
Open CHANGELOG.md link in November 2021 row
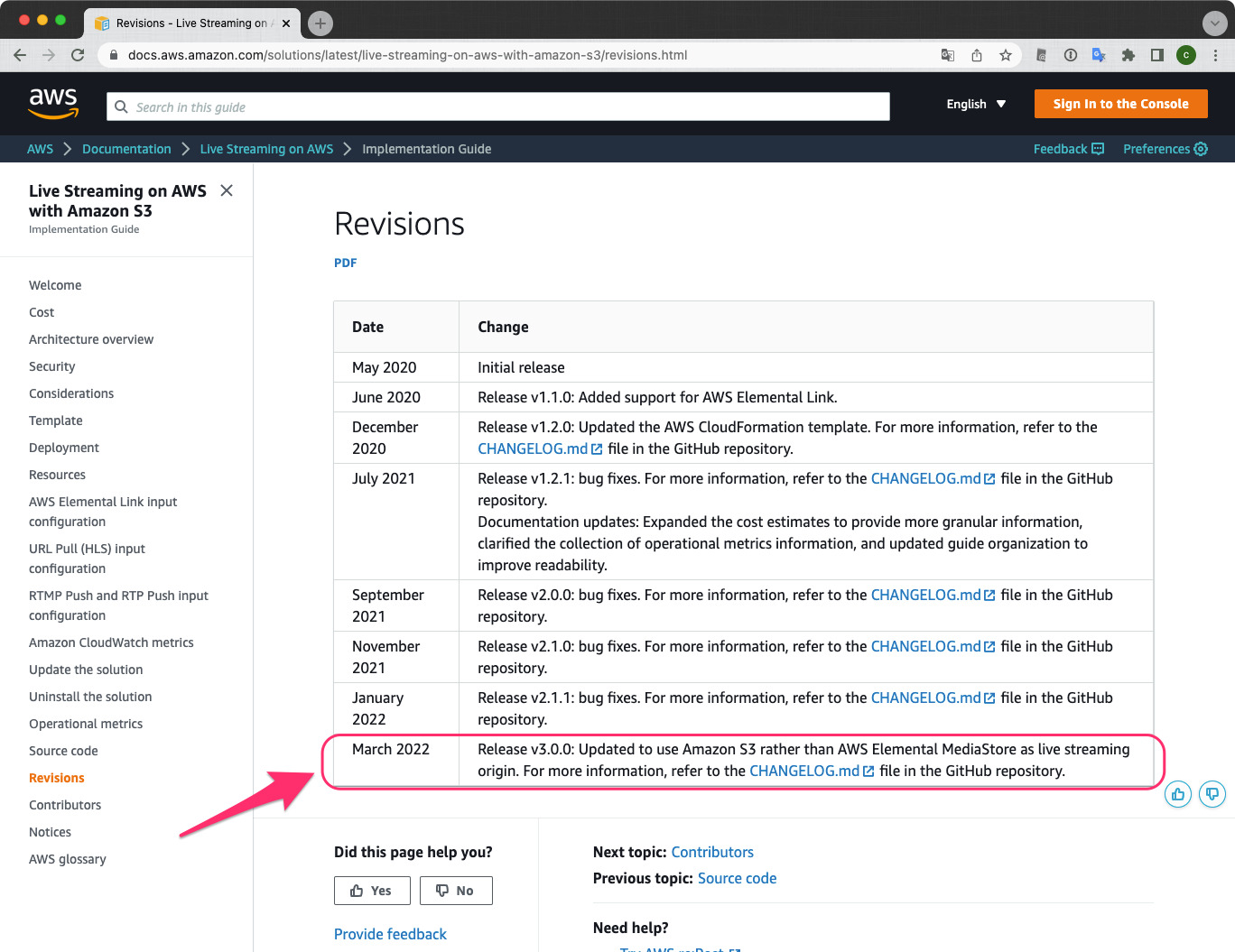(x=933, y=646)
